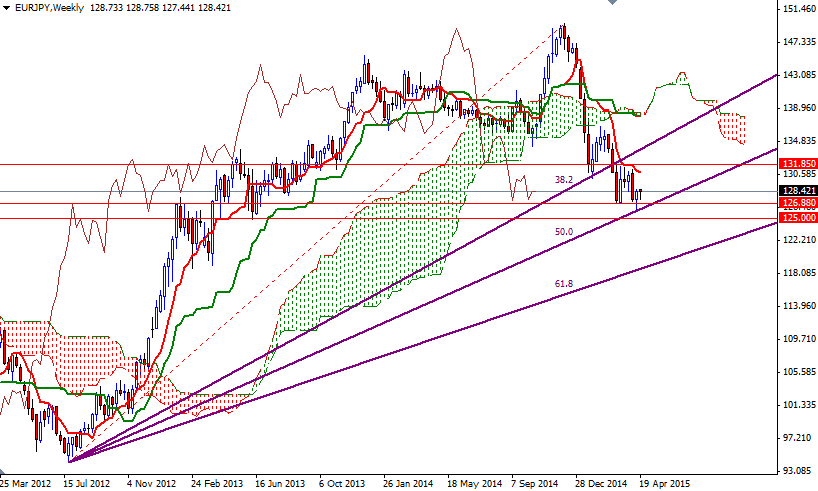Screen dimensions: 818x491
Task: Click the 26 Jan 2014 date label
Action: tap(408, 484)
